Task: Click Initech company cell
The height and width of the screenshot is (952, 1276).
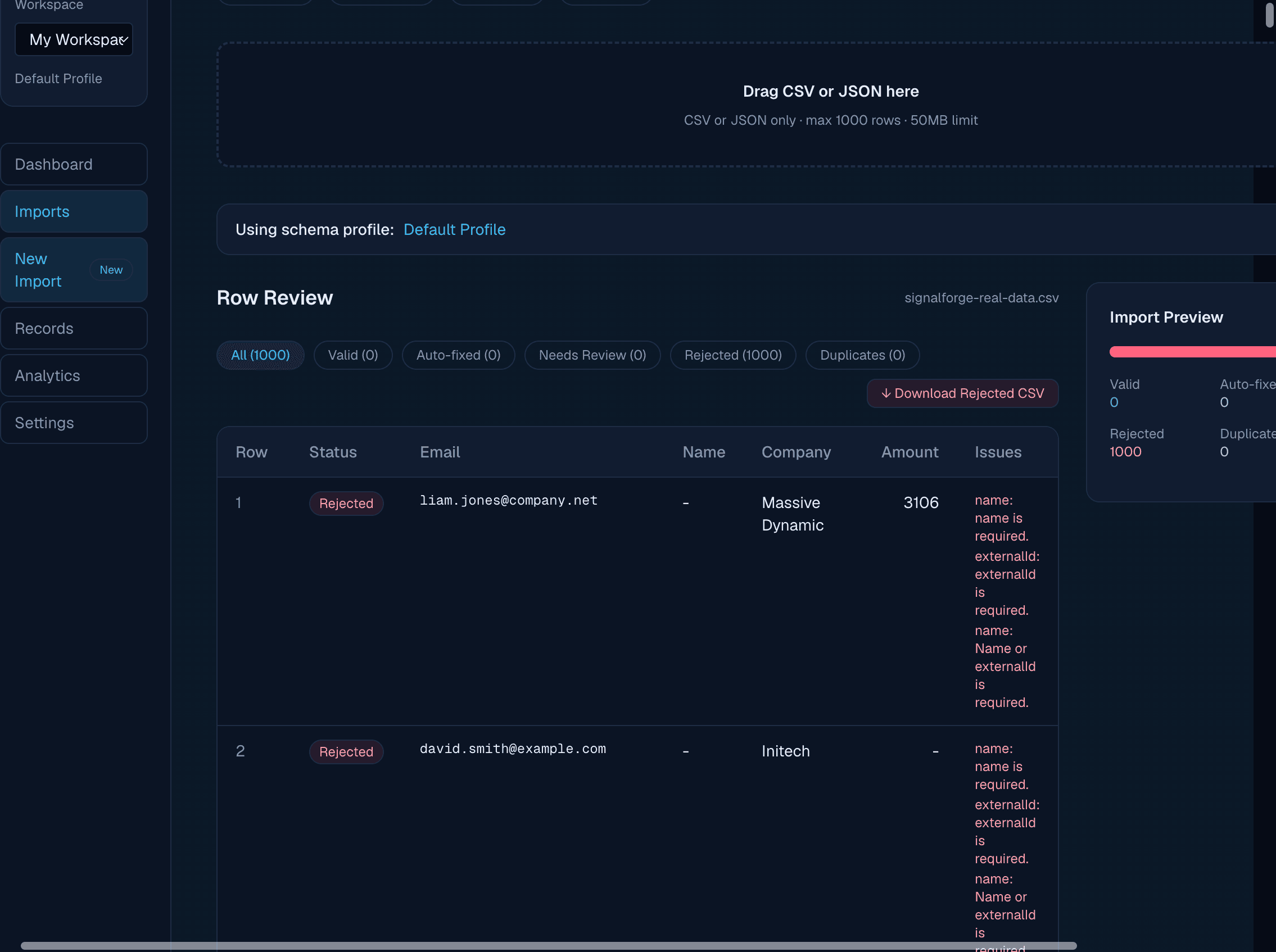Action: coord(785,751)
